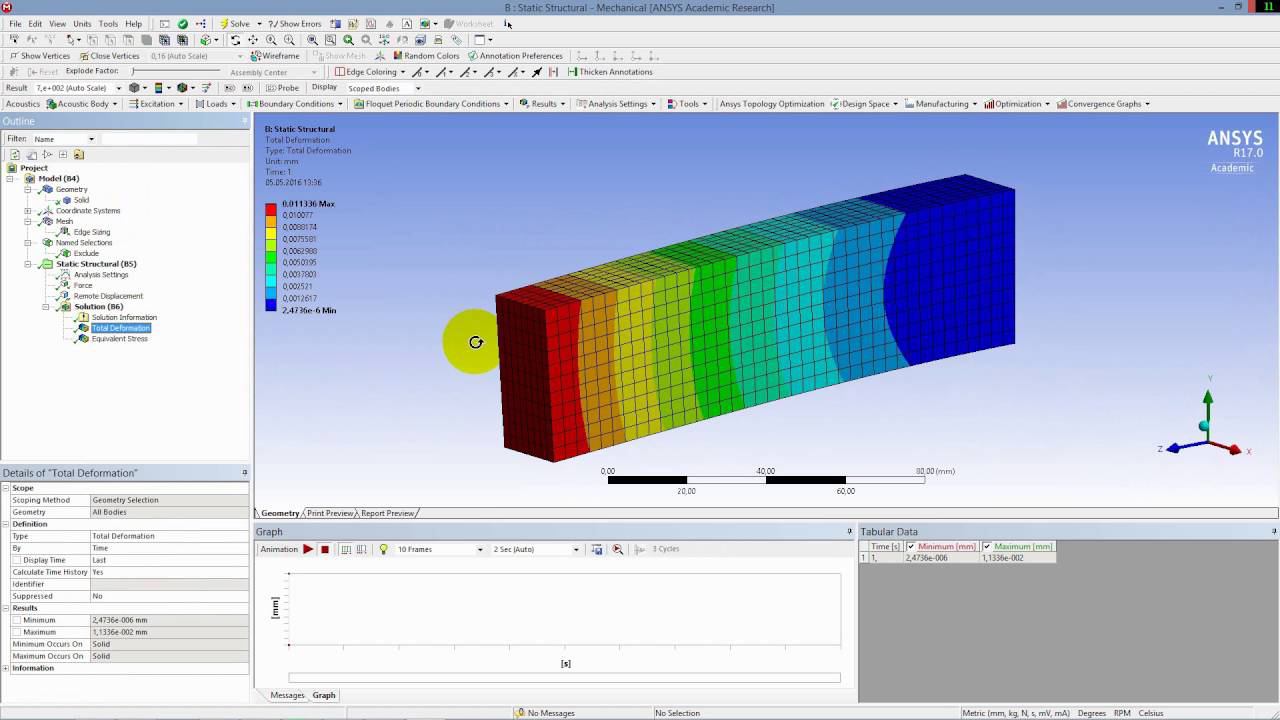The image size is (1280, 720).
Task: Open the Units menu
Action: point(82,23)
